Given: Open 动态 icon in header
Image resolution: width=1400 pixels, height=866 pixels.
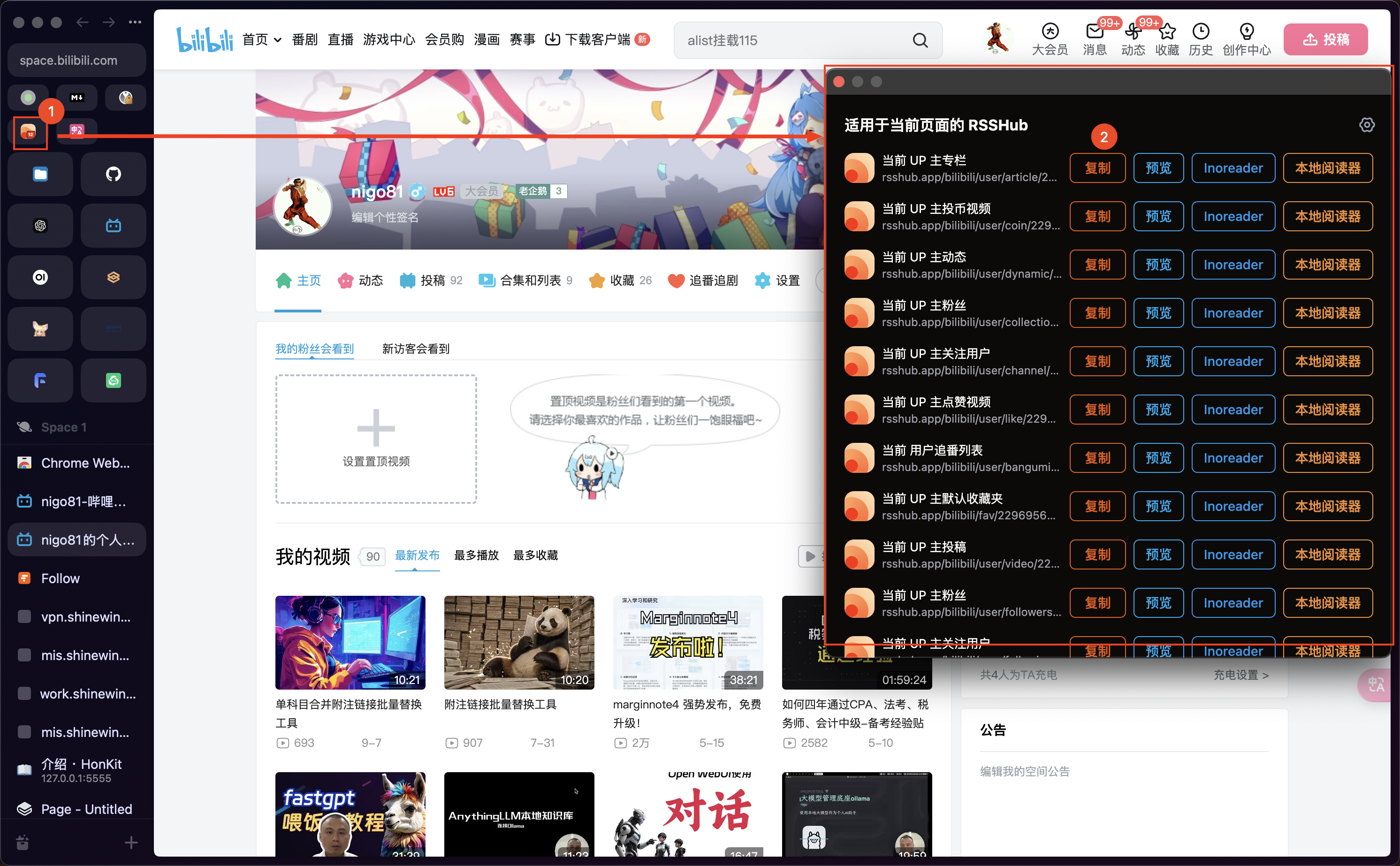Looking at the screenshot, I should 1133,39.
